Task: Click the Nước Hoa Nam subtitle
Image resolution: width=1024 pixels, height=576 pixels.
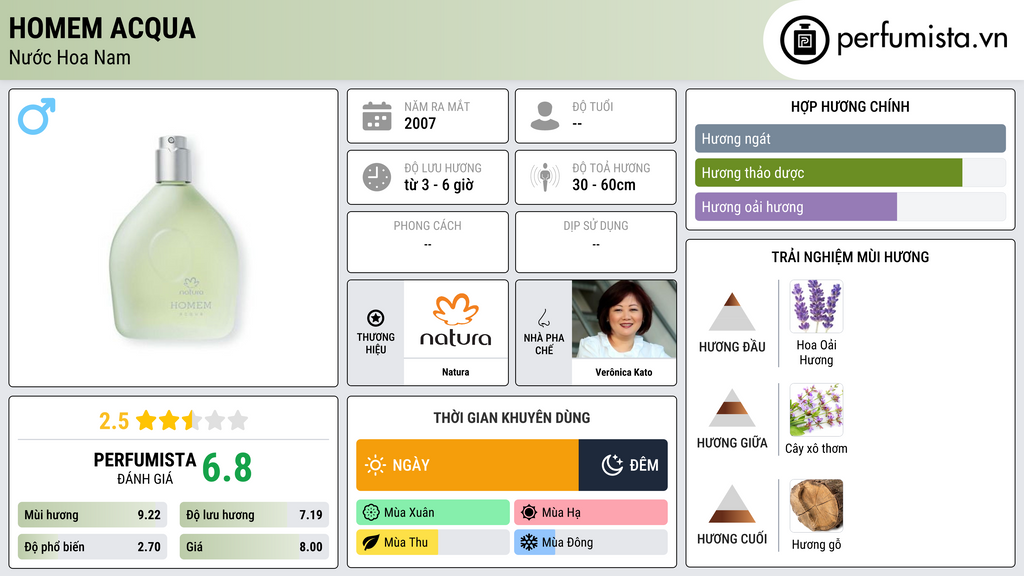Action: [70, 58]
